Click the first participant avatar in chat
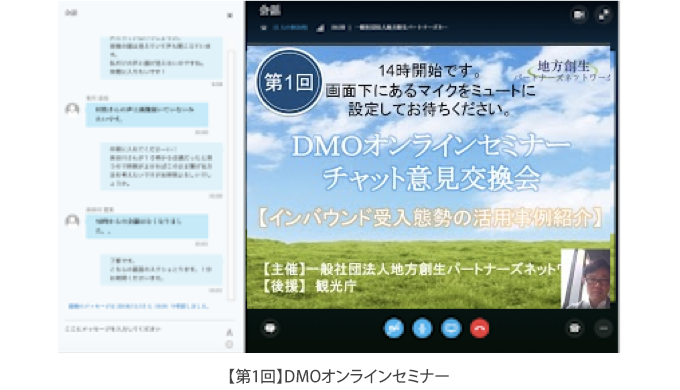The width and height of the screenshot is (680, 390). click(x=72, y=109)
